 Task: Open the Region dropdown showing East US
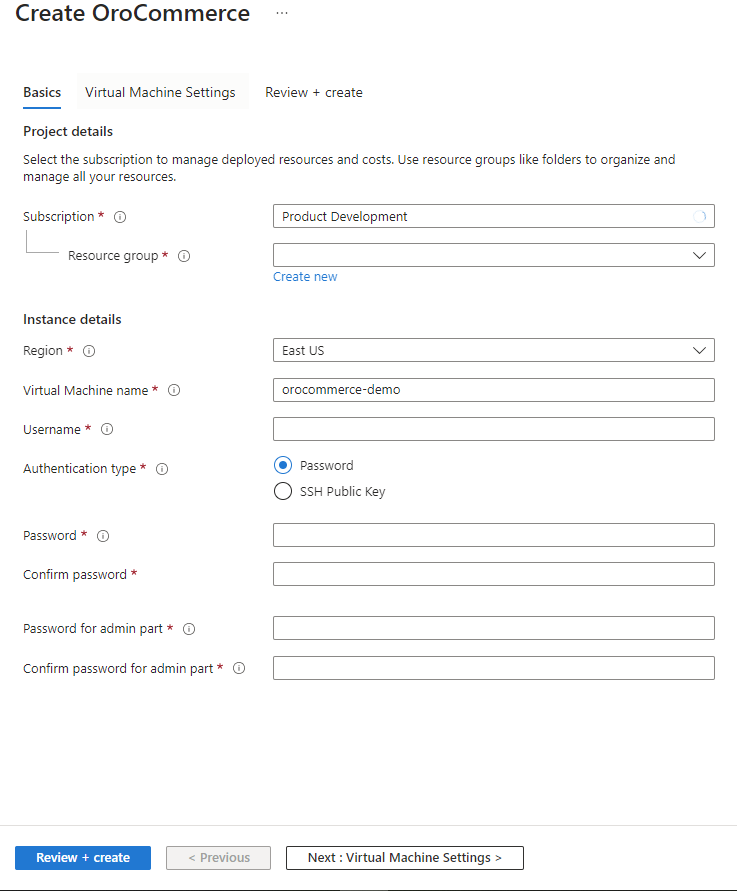click(493, 350)
